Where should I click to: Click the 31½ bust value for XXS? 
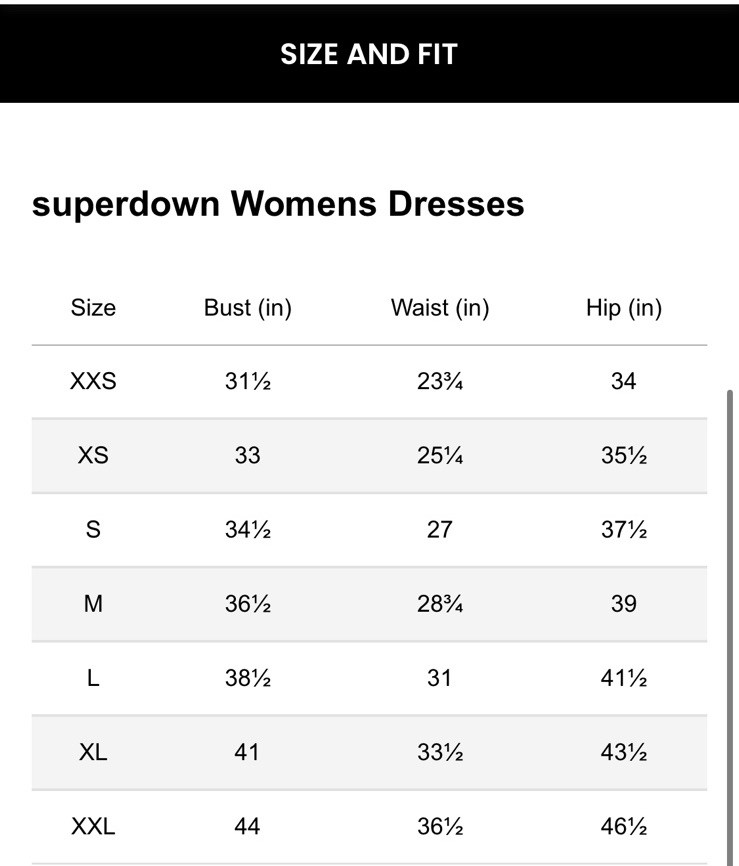pyautogui.click(x=247, y=381)
